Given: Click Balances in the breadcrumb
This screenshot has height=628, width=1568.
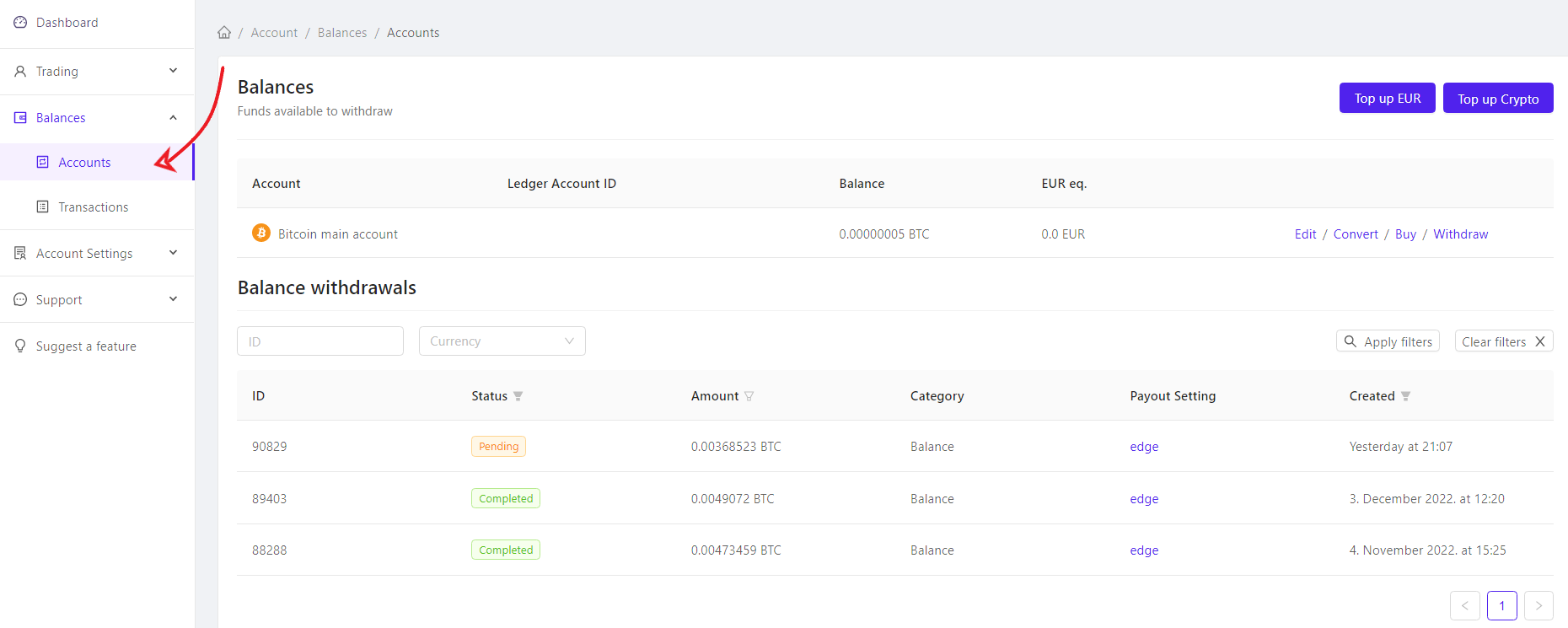Looking at the screenshot, I should click(342, 33).
